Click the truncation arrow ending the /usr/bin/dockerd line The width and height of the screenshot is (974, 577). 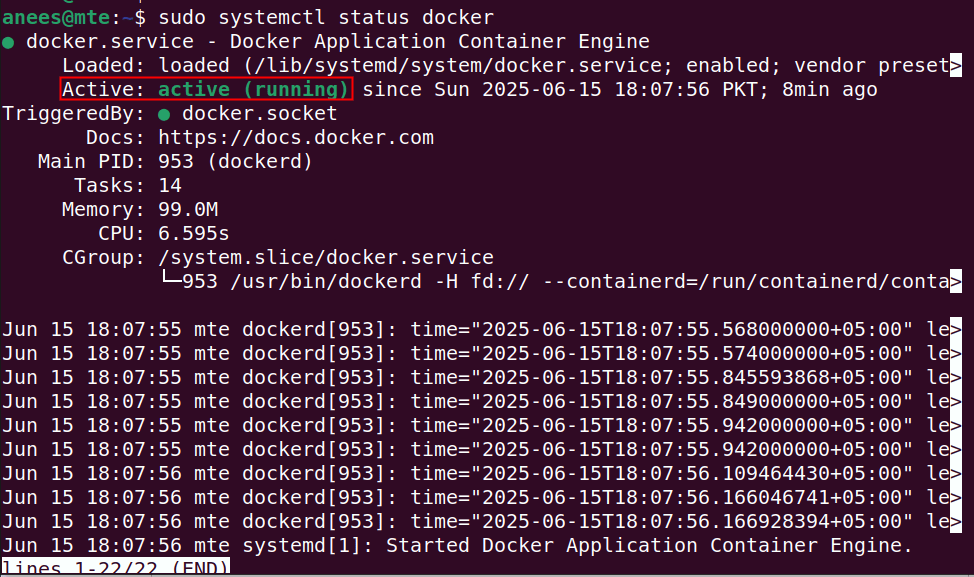tap(955, 282)
